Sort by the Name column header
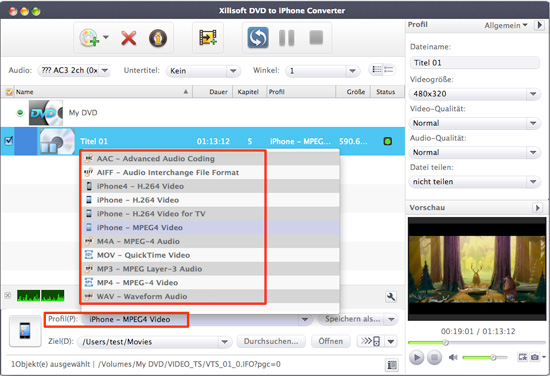Screen dimensions: 550x376 coord(102,92)
